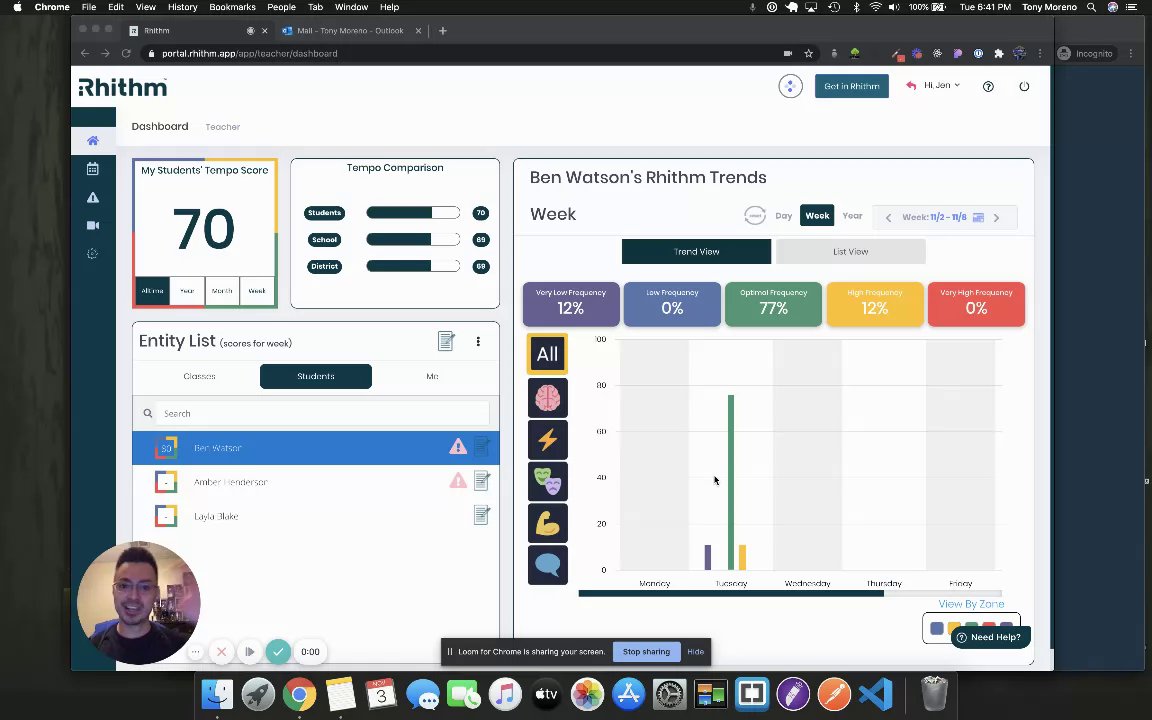This screenshot has height=720, width=1152.
Task: Open Amber Henderson's notes icon
Action: (482, 480)
